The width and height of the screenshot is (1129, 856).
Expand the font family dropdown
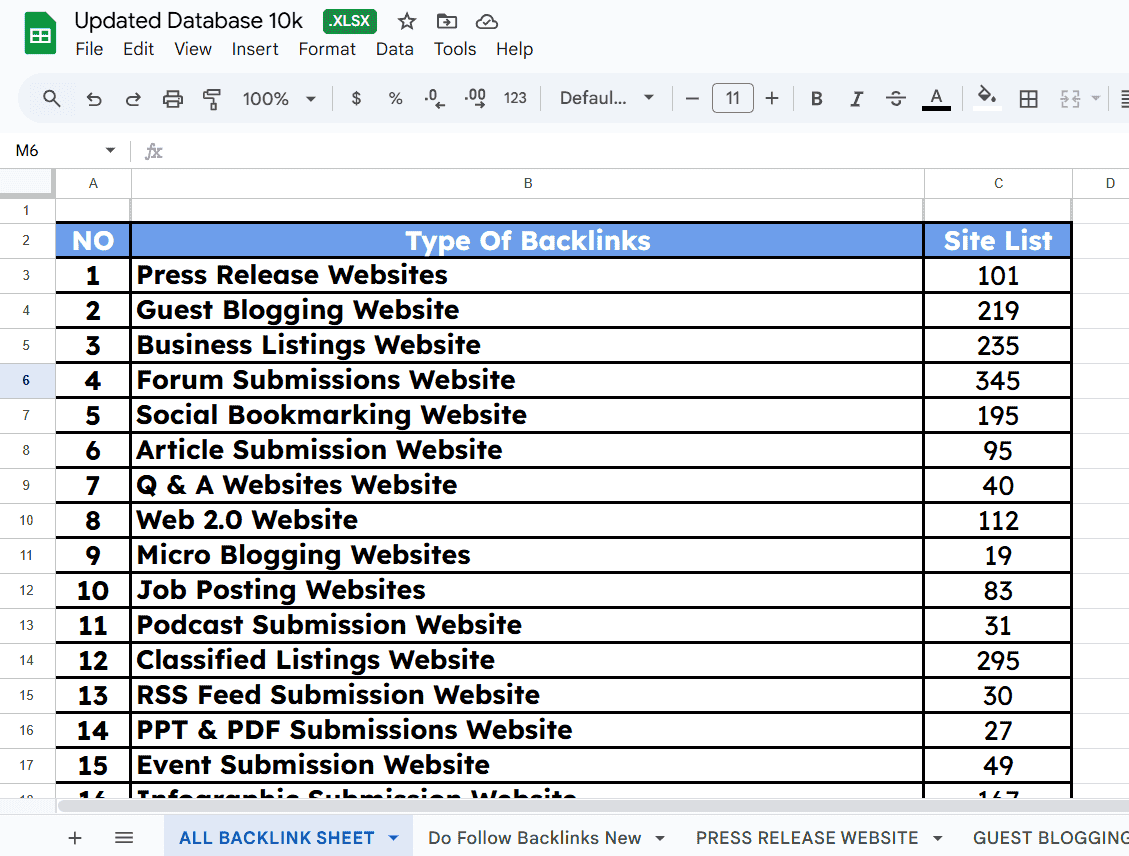pos(607,98)
